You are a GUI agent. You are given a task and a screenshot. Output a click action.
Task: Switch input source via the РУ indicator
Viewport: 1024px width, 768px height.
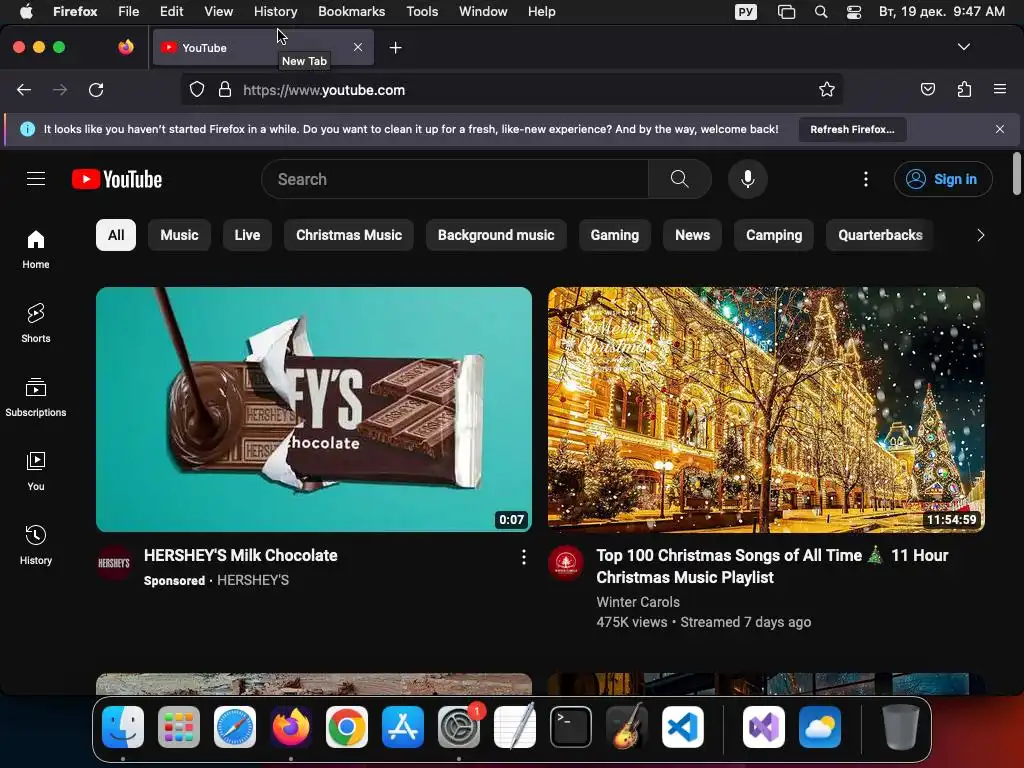(x=746, y=12)
